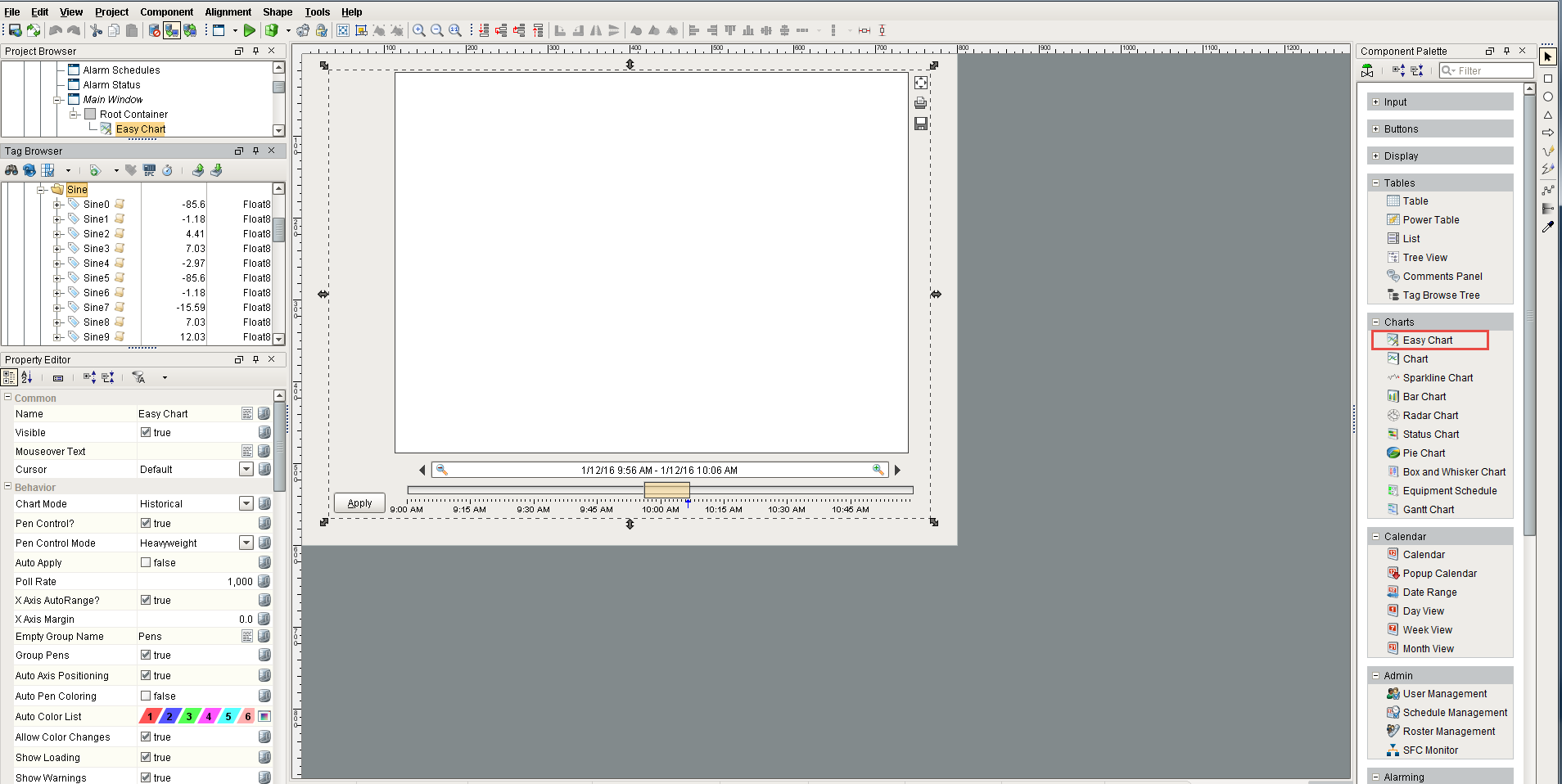The height and width of the screenshot is (784, 1562).
Task: Click Collapse all icon in Property Editor toolbar
Action: [107, 377]
